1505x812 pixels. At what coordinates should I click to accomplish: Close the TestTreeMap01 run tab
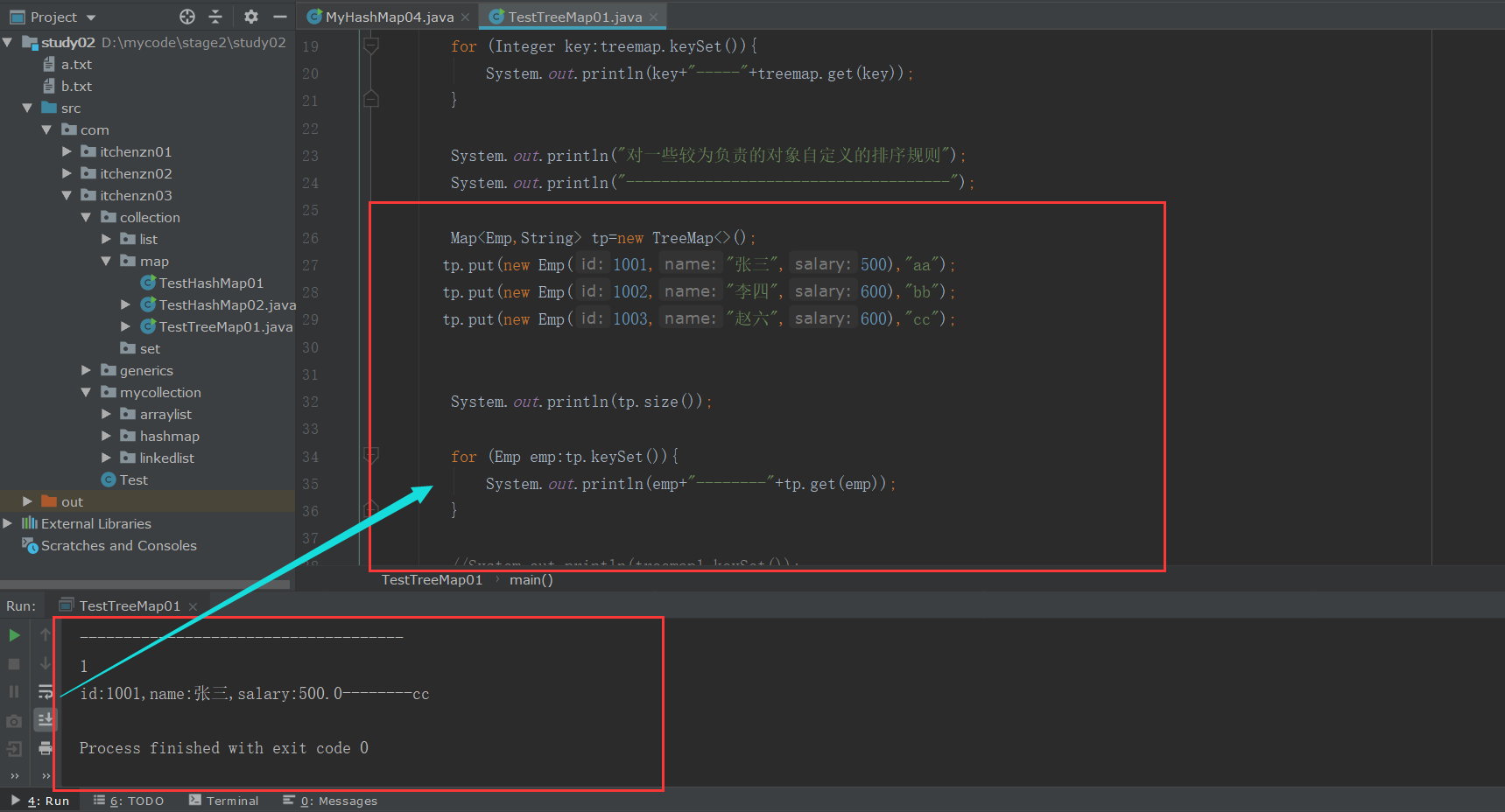[193, 606]
